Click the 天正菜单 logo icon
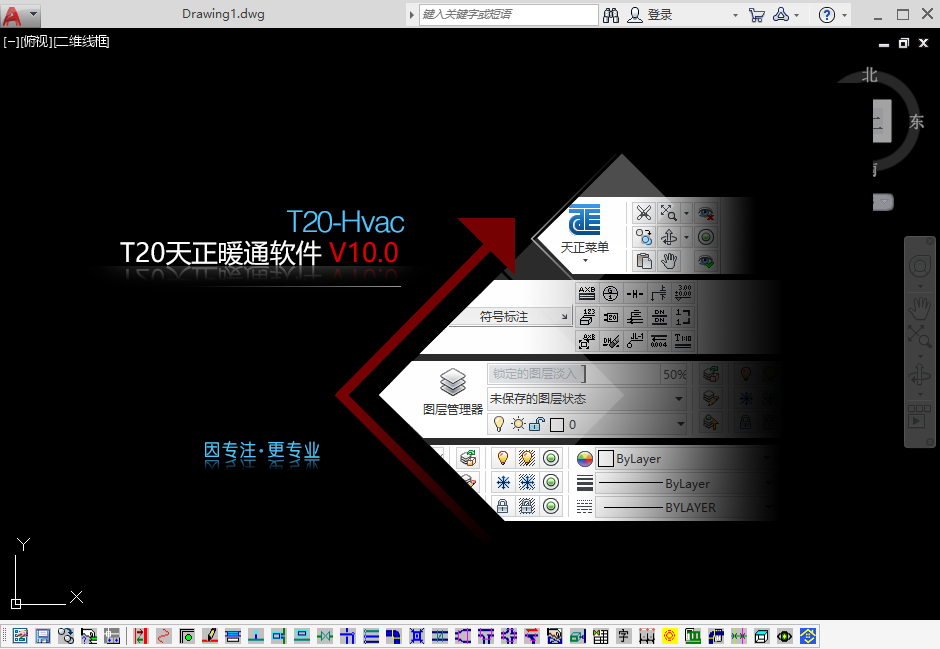This screenshot has width=940, height=649. 584,221
